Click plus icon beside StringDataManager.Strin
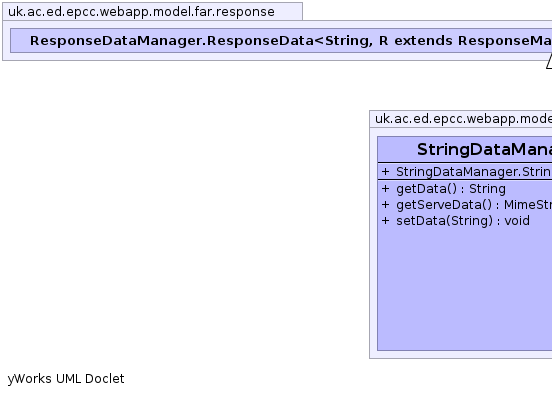This screenshot has height=396, width=552. click(385, 172)
